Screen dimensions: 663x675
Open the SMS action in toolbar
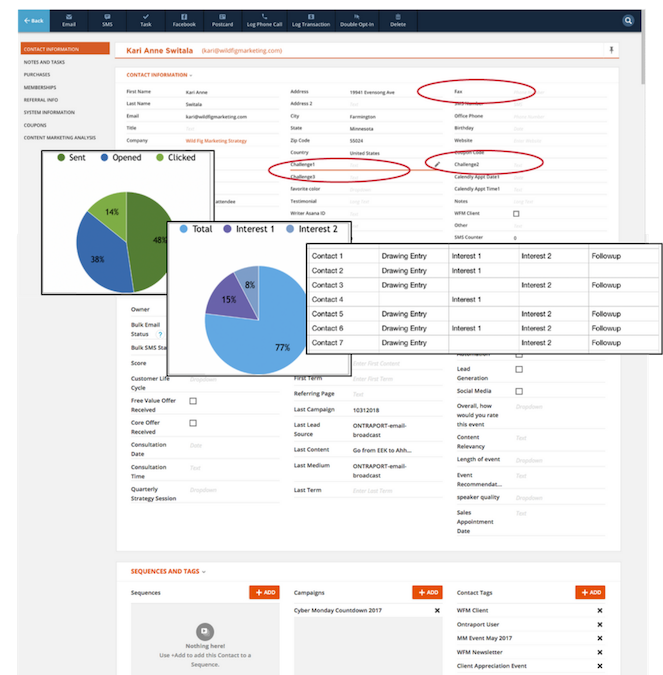[107, 19]
